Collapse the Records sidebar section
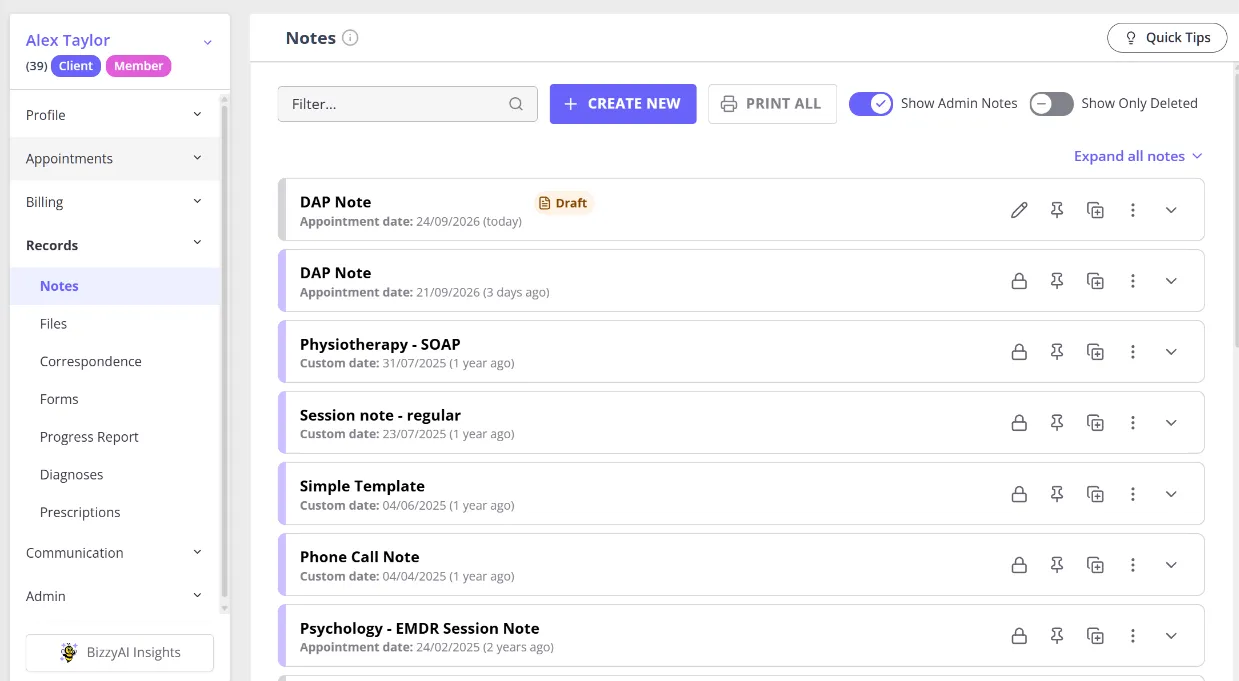 click(x=115, y=245)
